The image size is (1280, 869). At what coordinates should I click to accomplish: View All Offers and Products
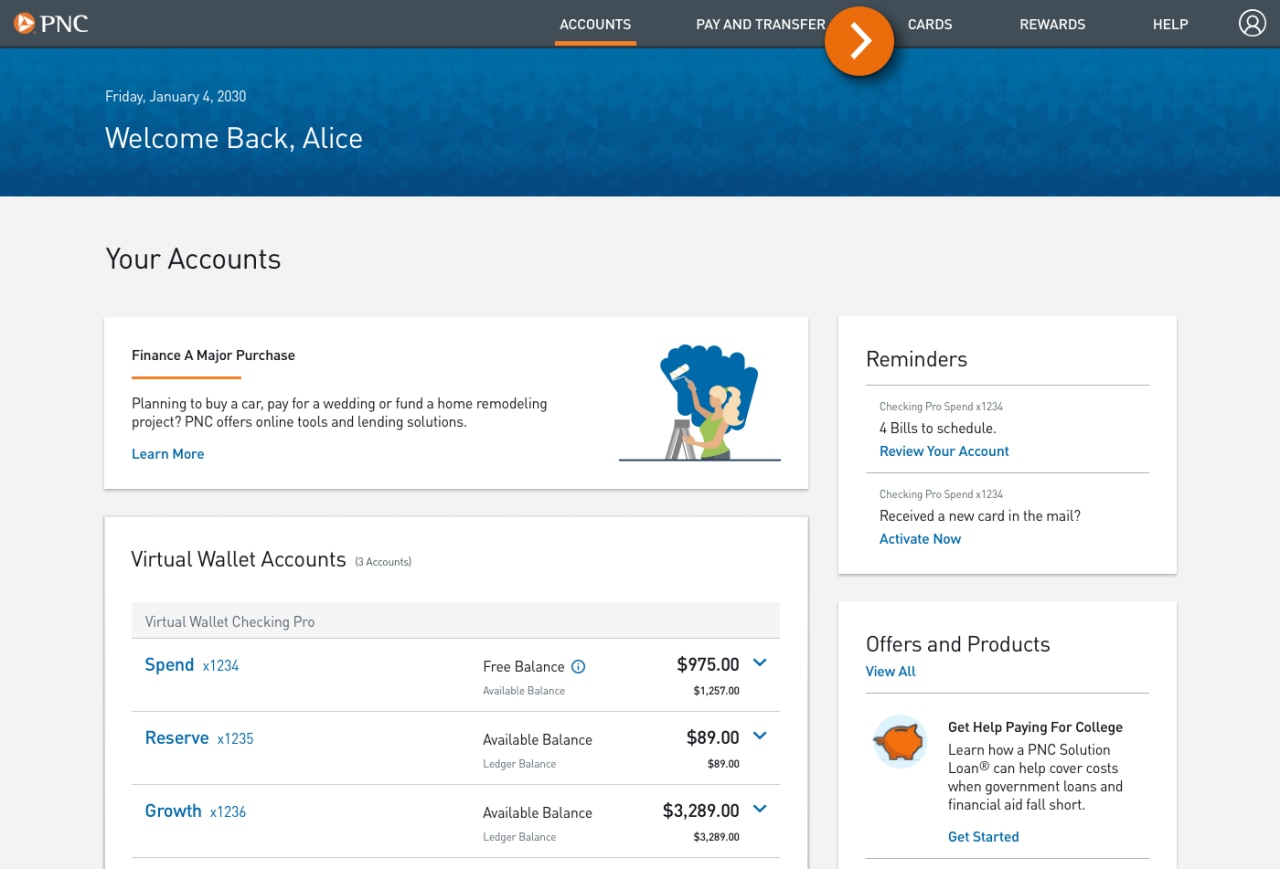(890, 671)
